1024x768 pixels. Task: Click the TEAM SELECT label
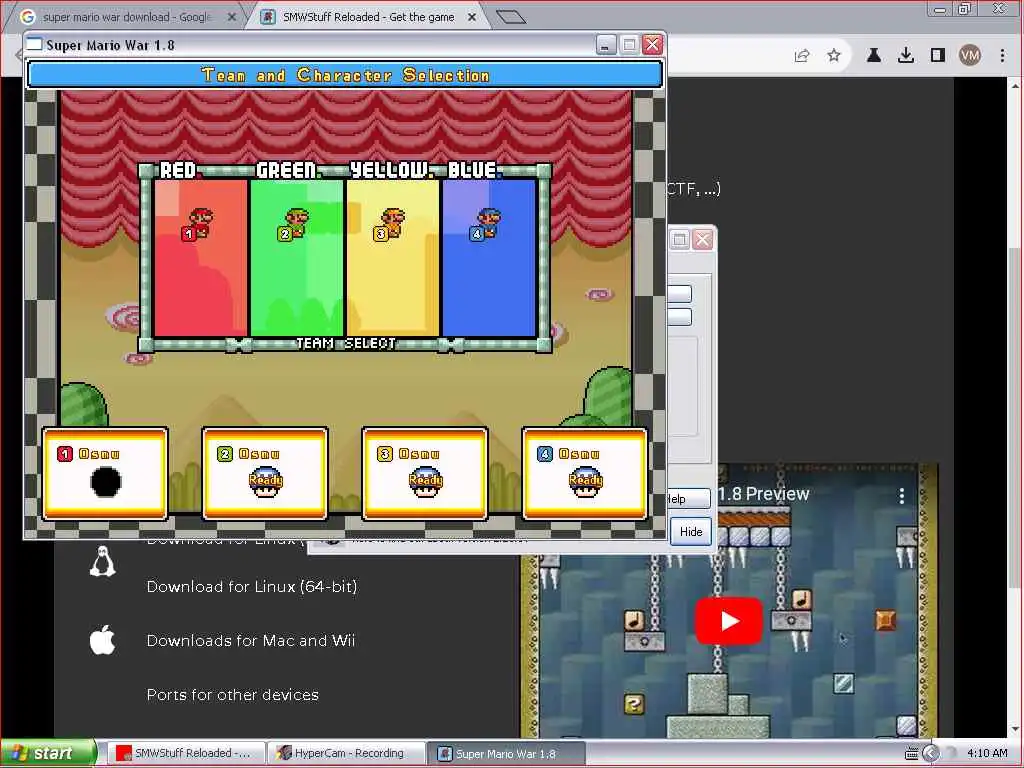pyautogui.click(x=346, y=344)
